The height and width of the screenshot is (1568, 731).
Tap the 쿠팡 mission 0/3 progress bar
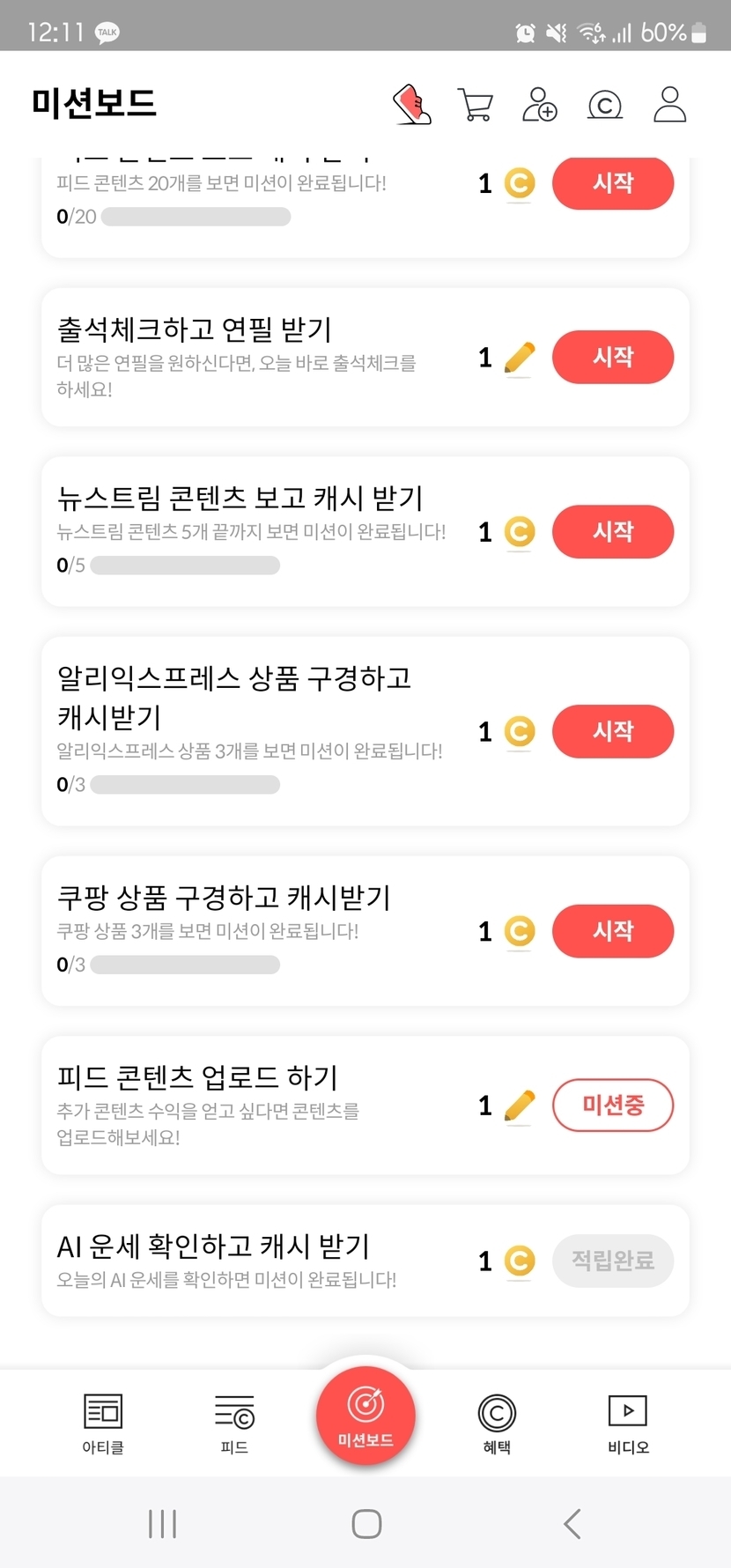click(x=185, y=965)
